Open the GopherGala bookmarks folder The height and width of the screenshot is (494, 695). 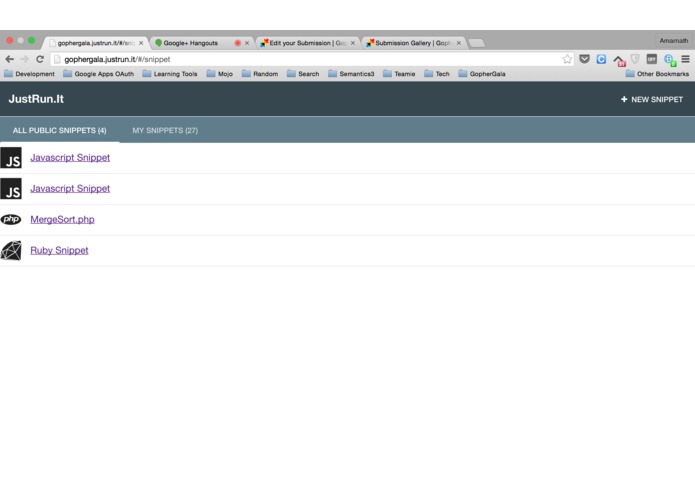tap(482, 74)
